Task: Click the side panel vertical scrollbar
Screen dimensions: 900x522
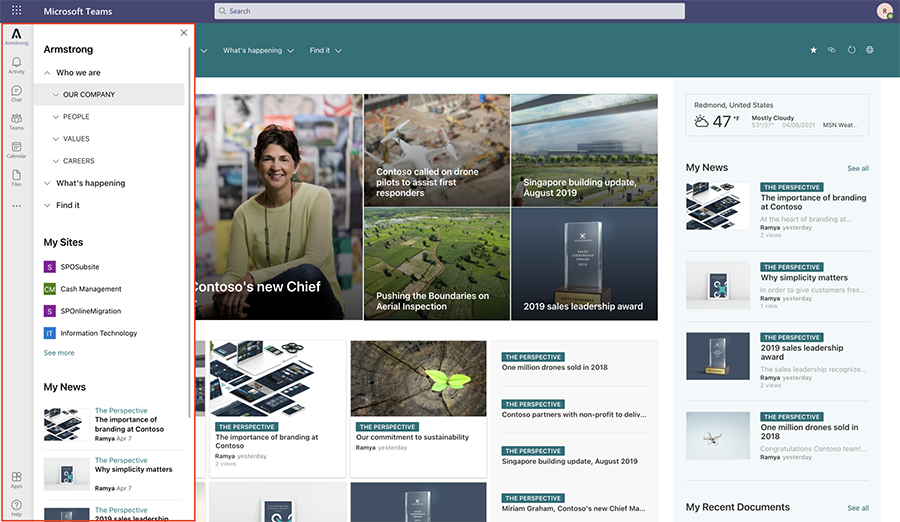Action: (189, 233)
